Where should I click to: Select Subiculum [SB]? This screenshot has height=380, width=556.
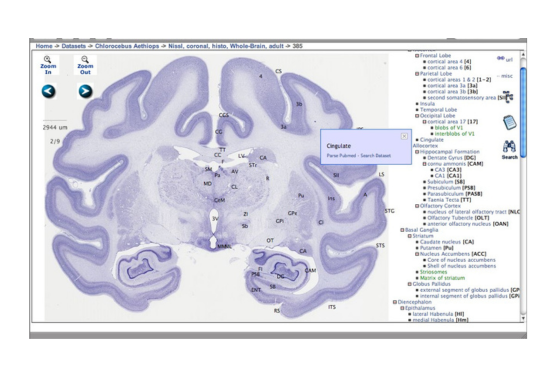(446, 182)
